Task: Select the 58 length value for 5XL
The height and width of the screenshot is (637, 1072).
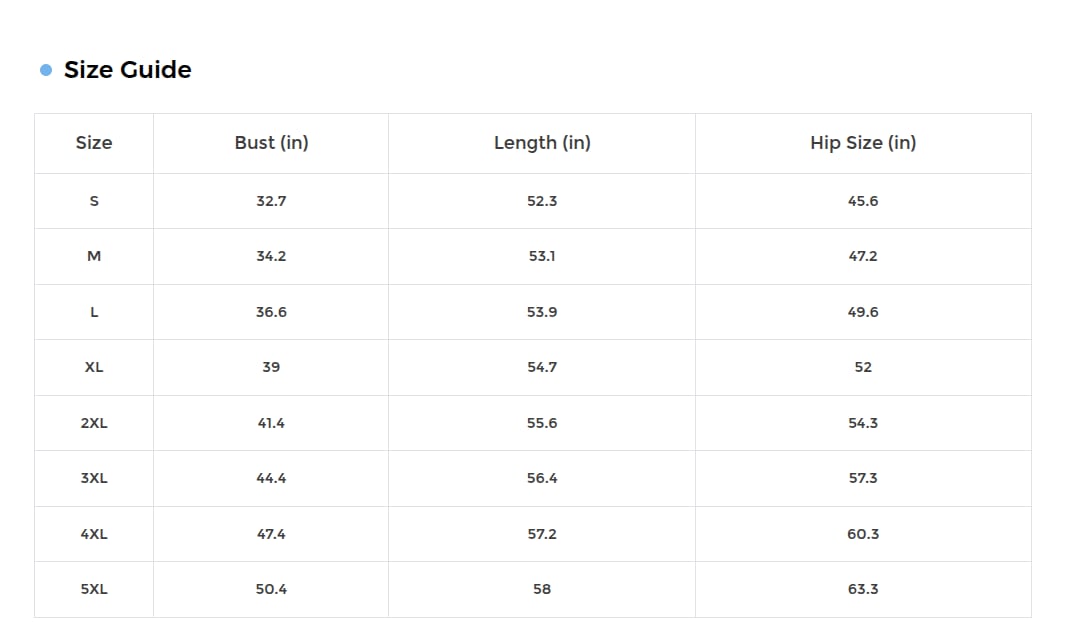Action: coord(542,589)
